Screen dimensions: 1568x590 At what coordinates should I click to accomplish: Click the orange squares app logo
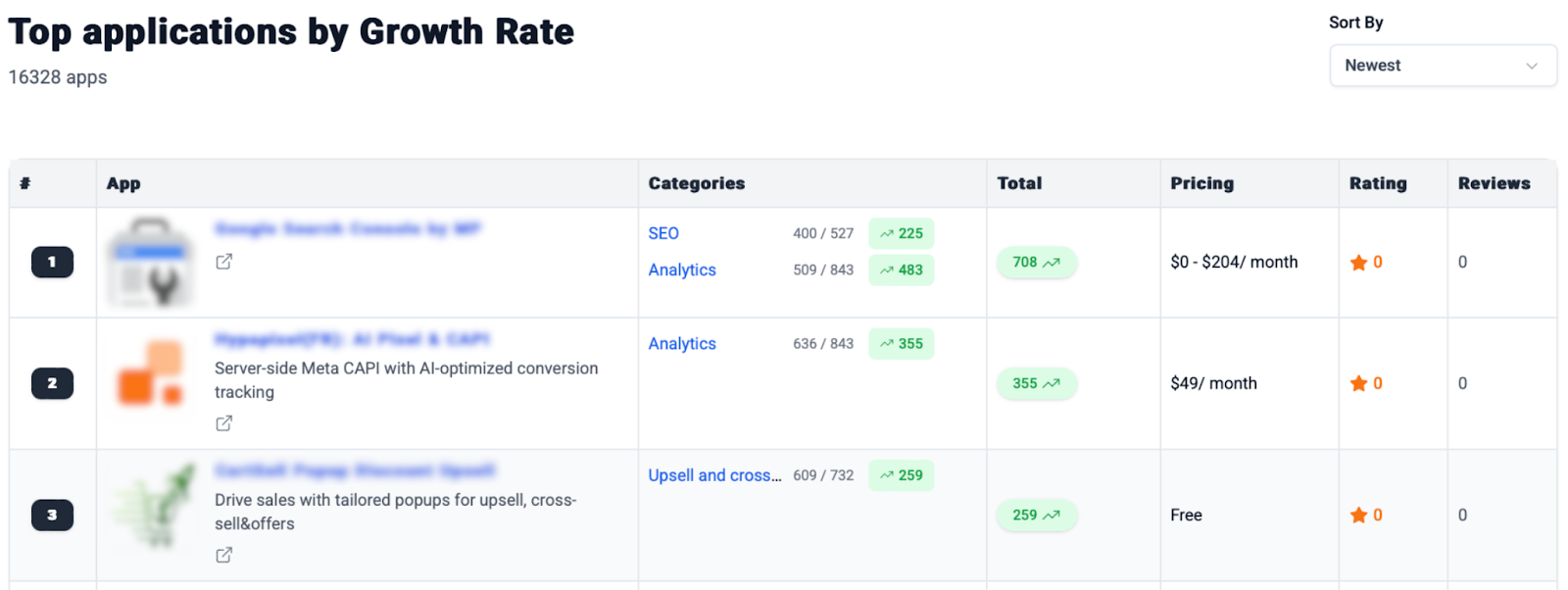coord(152,373)
